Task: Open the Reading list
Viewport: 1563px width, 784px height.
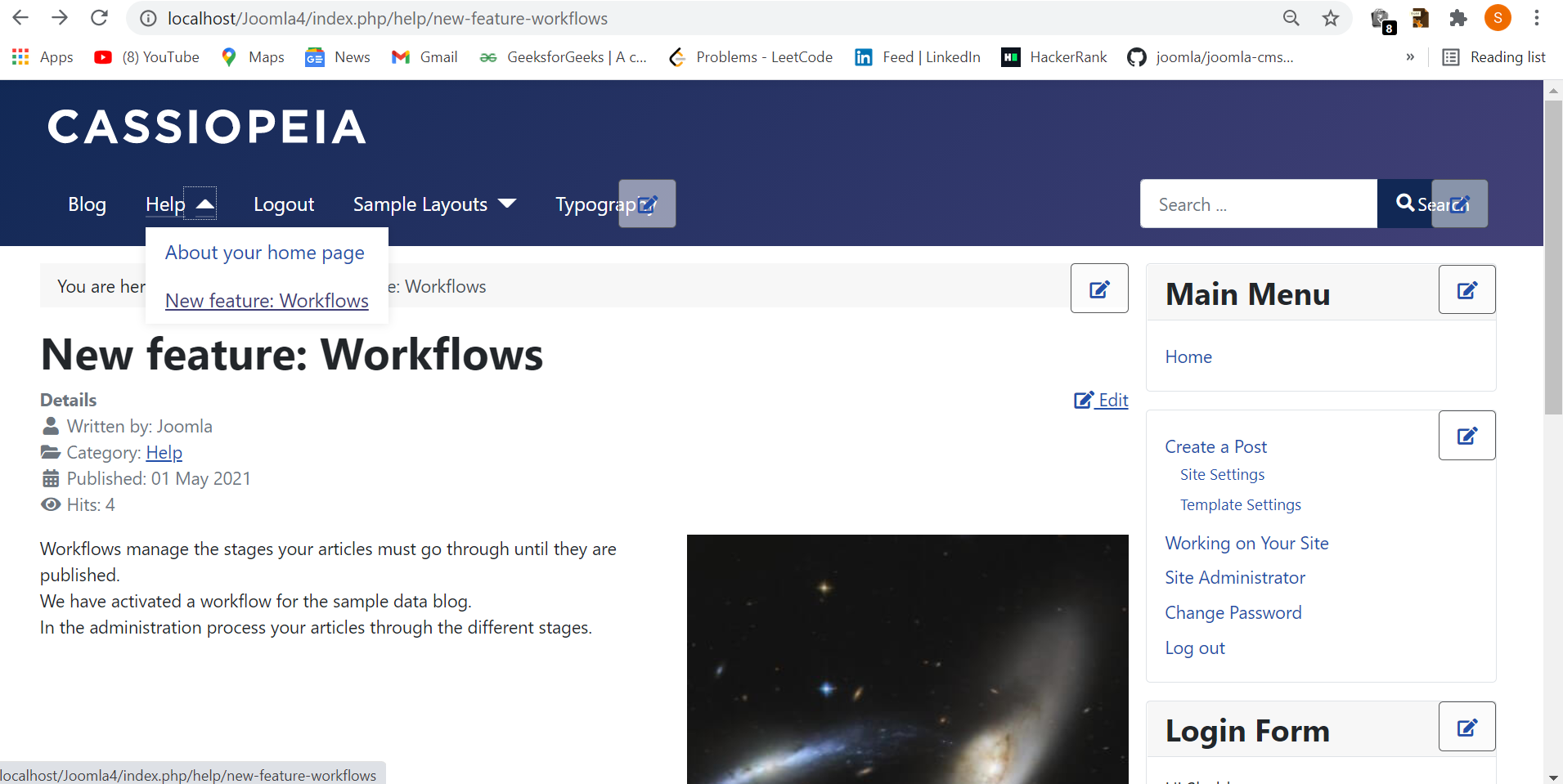Action: click(x=1493, y=57)
